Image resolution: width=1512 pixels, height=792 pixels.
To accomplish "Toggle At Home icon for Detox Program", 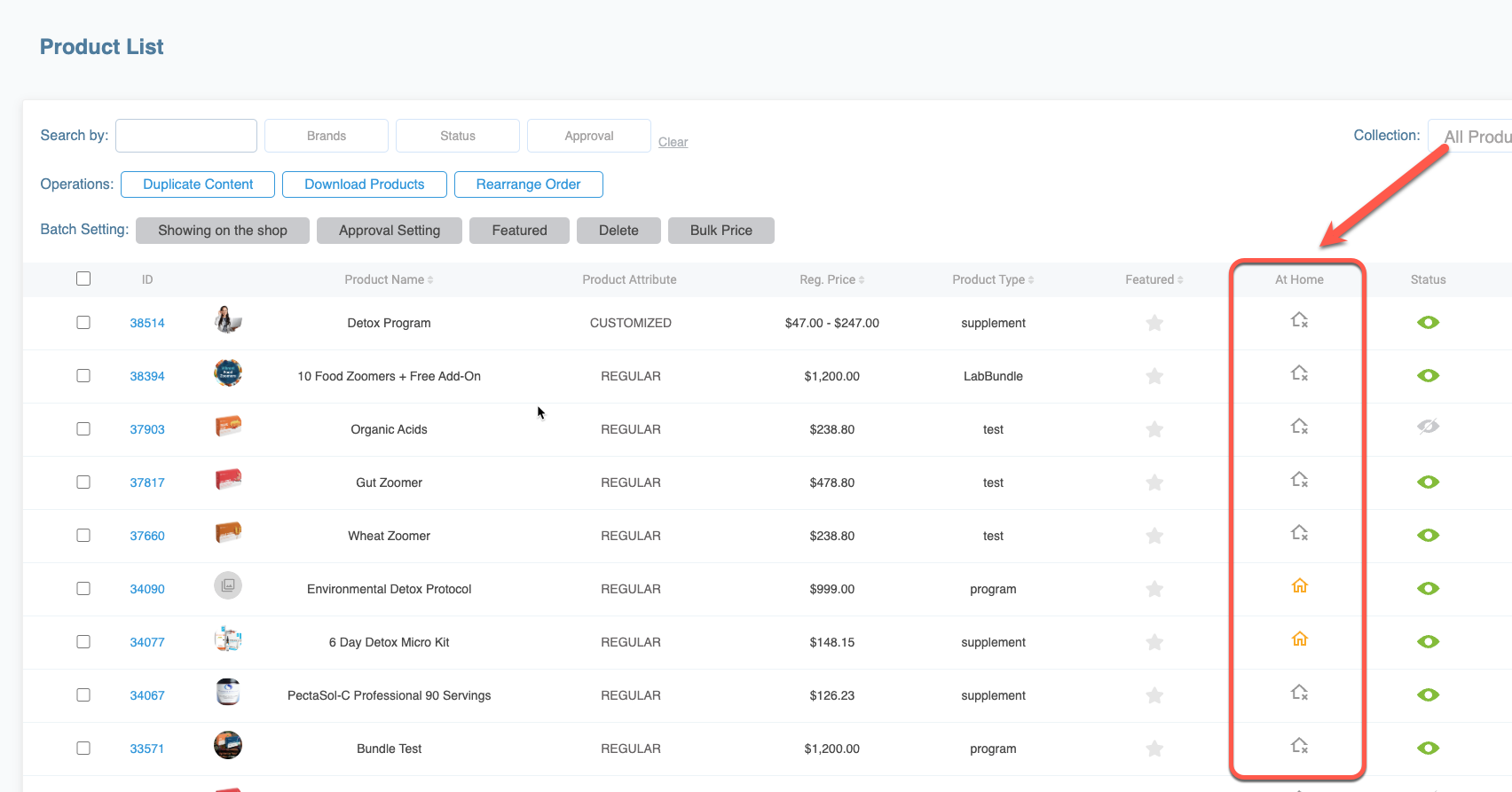I will (1299, 320).
